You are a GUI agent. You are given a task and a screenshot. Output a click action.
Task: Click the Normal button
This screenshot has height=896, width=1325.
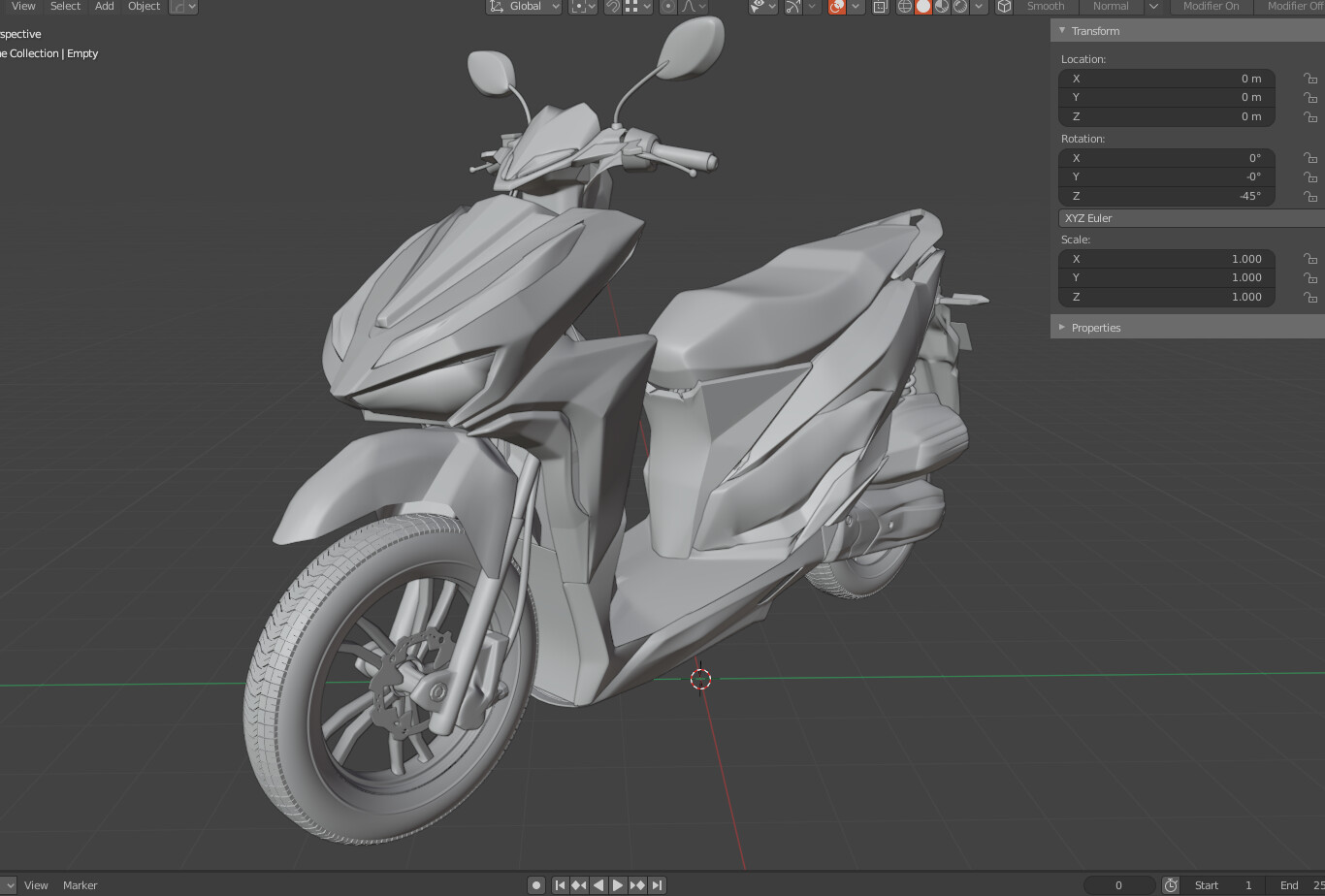click(x=1111, y=6)
